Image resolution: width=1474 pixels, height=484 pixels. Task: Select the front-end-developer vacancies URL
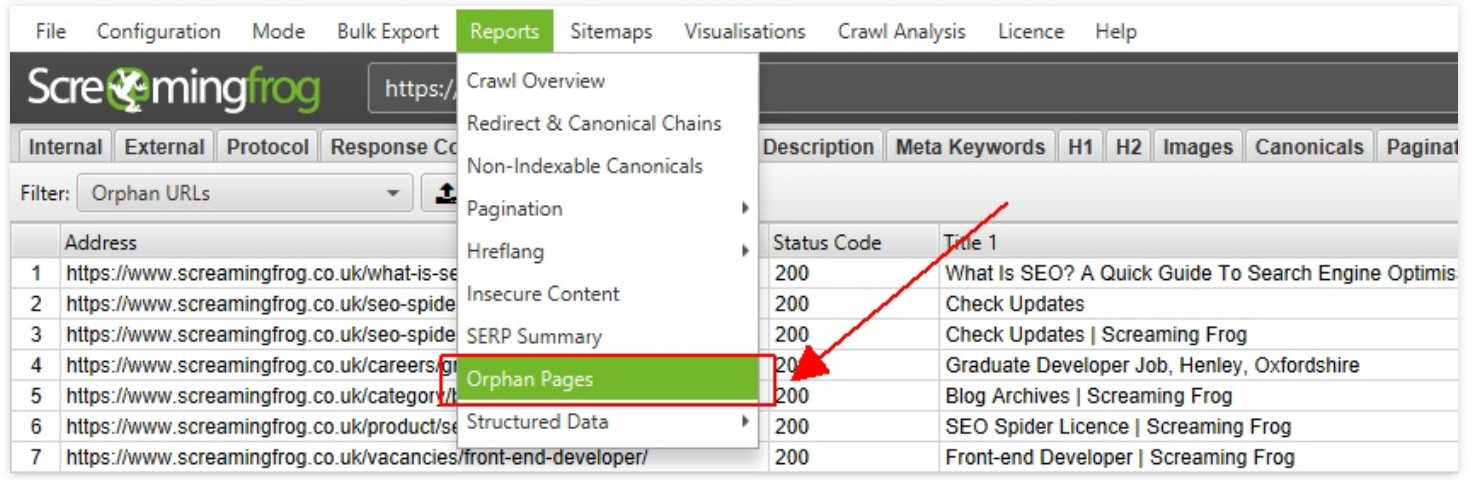pos(357,459)
